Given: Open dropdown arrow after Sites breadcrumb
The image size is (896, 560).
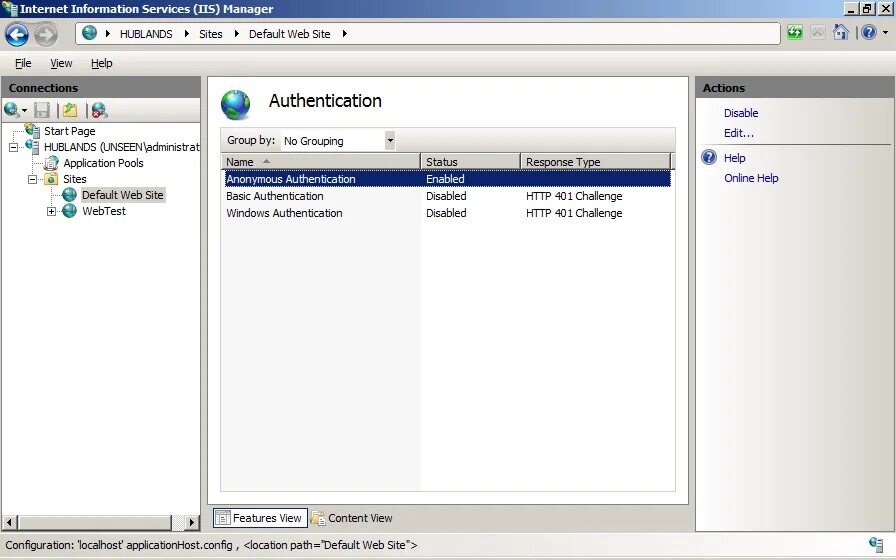Looking at the screenshot, I should pos(236,34).
